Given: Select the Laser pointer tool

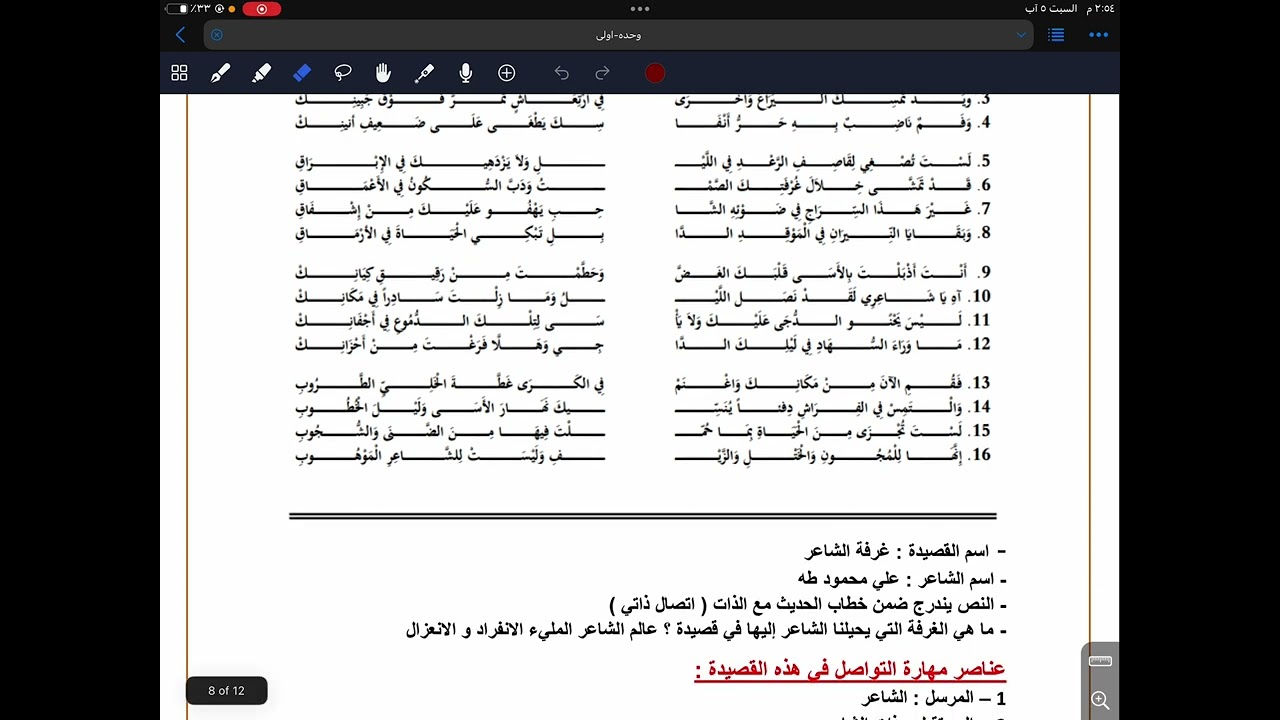Looking at the screenshot, I should point(424,73).
